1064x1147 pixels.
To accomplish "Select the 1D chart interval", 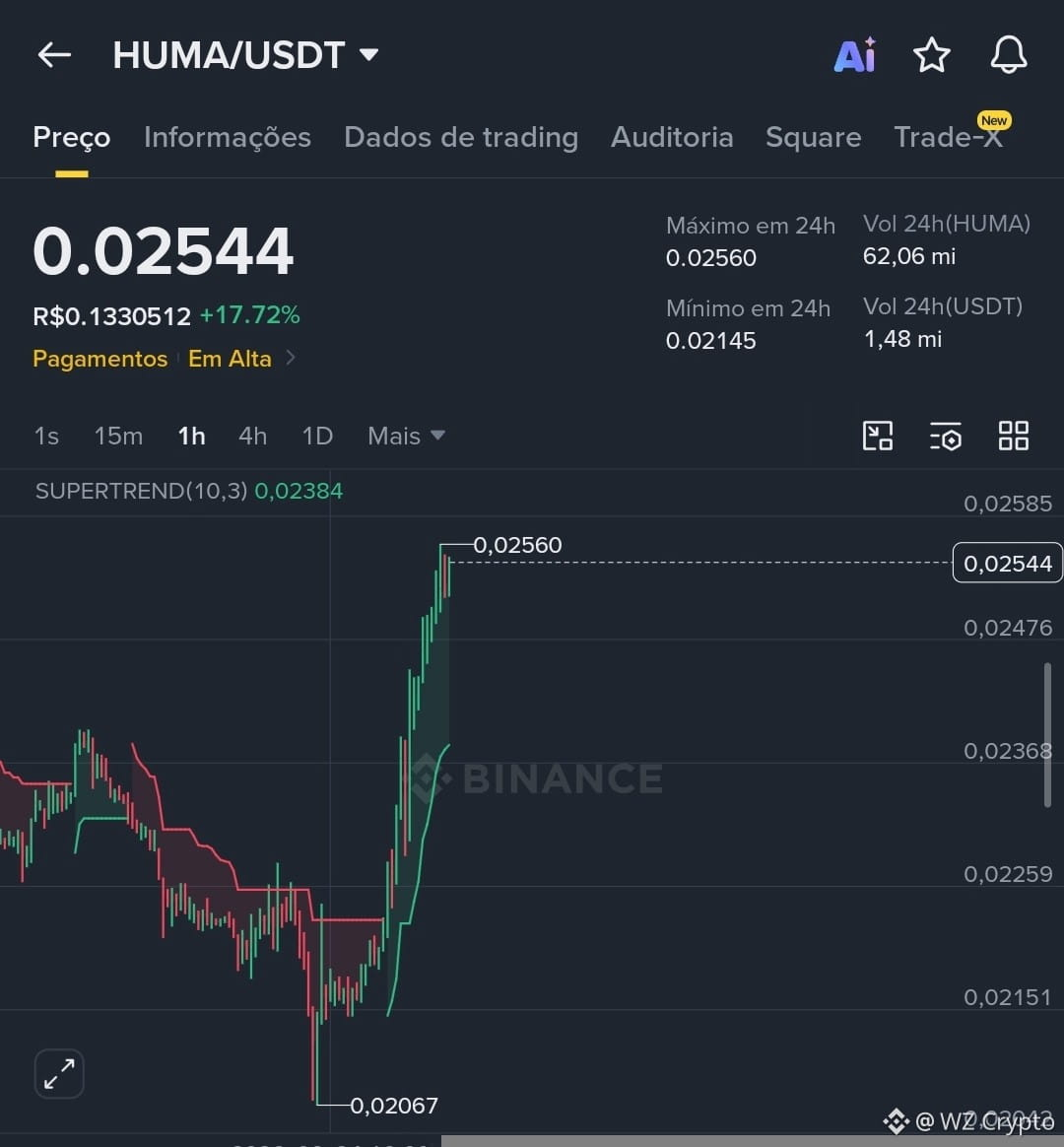I will (x=317, y=436).
